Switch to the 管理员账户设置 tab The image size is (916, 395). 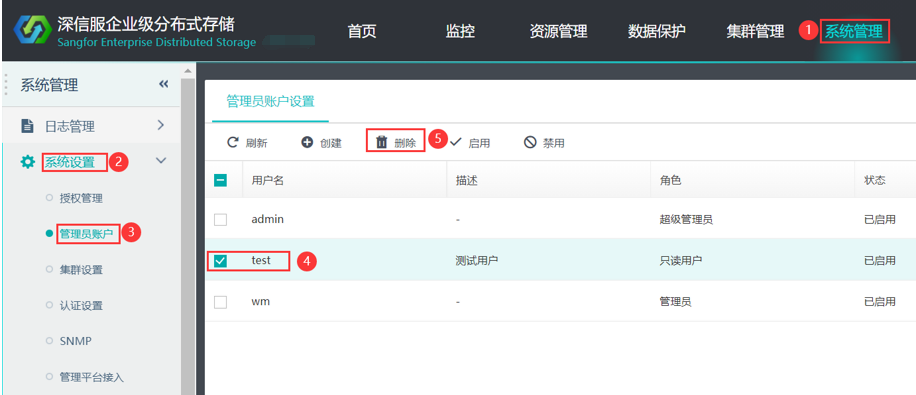tap(270, 102)
